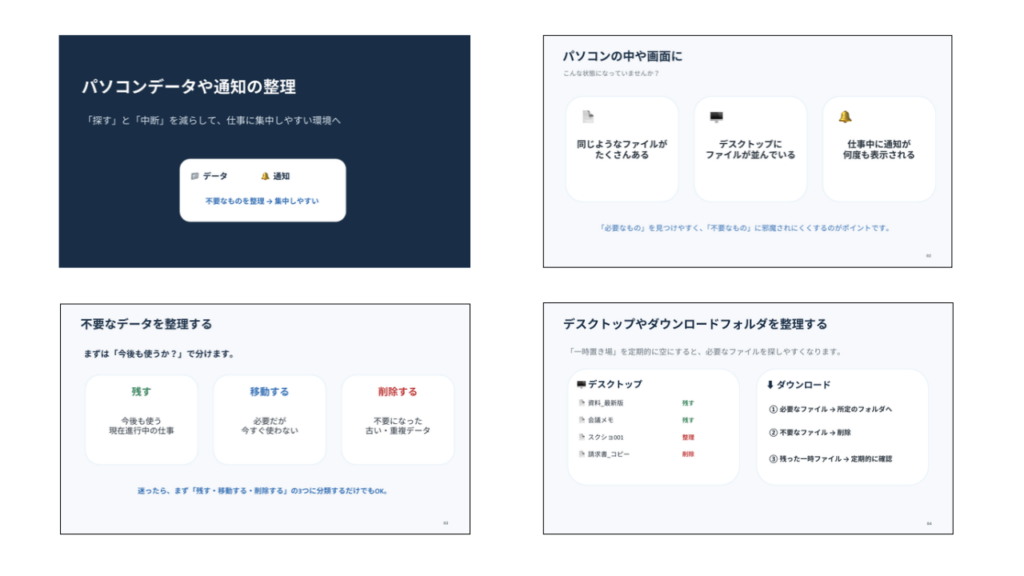Screen dimensions: 1024x576
Task: Select the slide titled パソコンの中や画面に
Action: (747, 152)
